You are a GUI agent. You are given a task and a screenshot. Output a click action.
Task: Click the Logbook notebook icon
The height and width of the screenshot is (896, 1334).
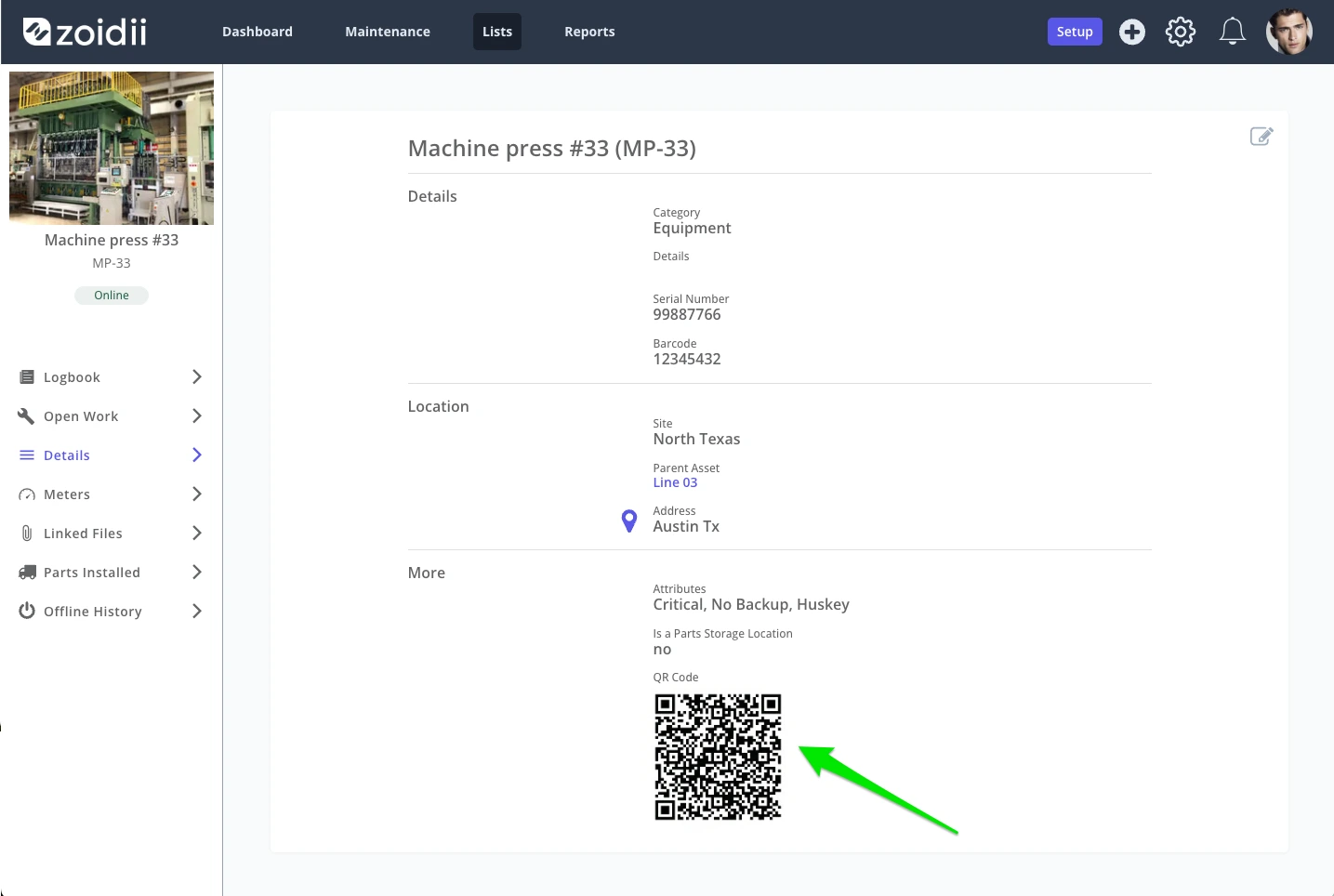(27, 377)
